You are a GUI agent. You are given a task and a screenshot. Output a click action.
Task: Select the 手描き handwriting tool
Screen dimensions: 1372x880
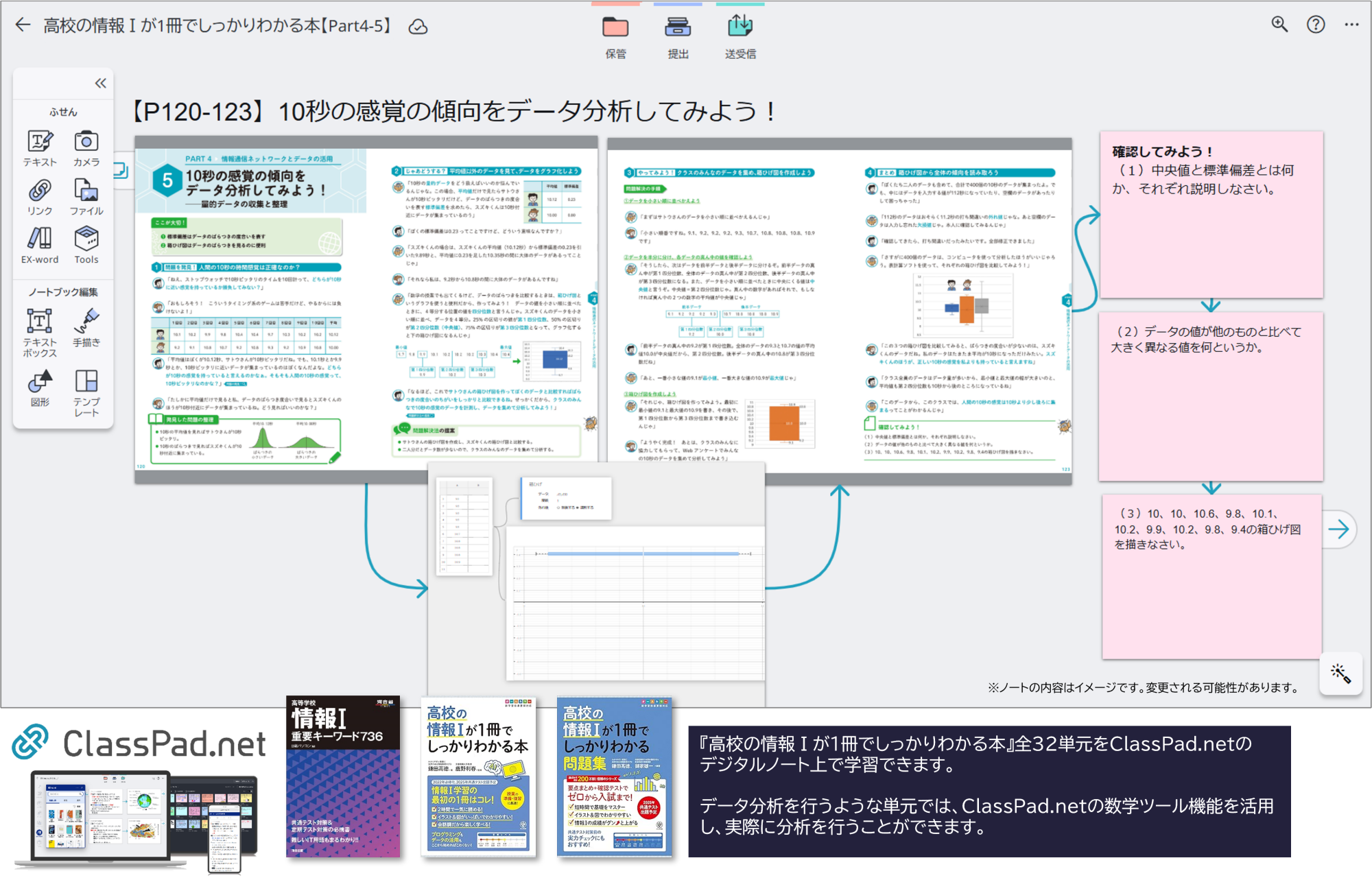86,328
